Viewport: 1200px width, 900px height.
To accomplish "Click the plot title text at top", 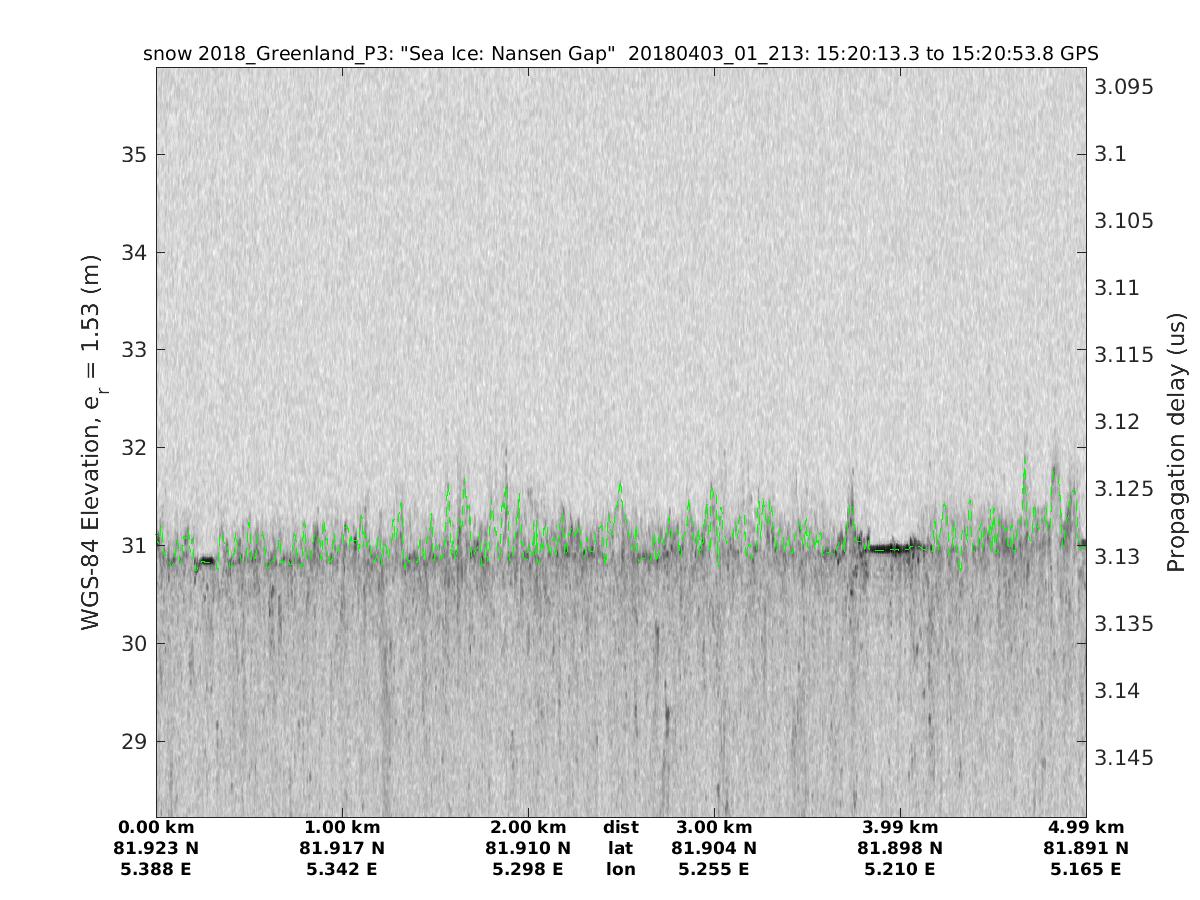I will coord(621,53).
